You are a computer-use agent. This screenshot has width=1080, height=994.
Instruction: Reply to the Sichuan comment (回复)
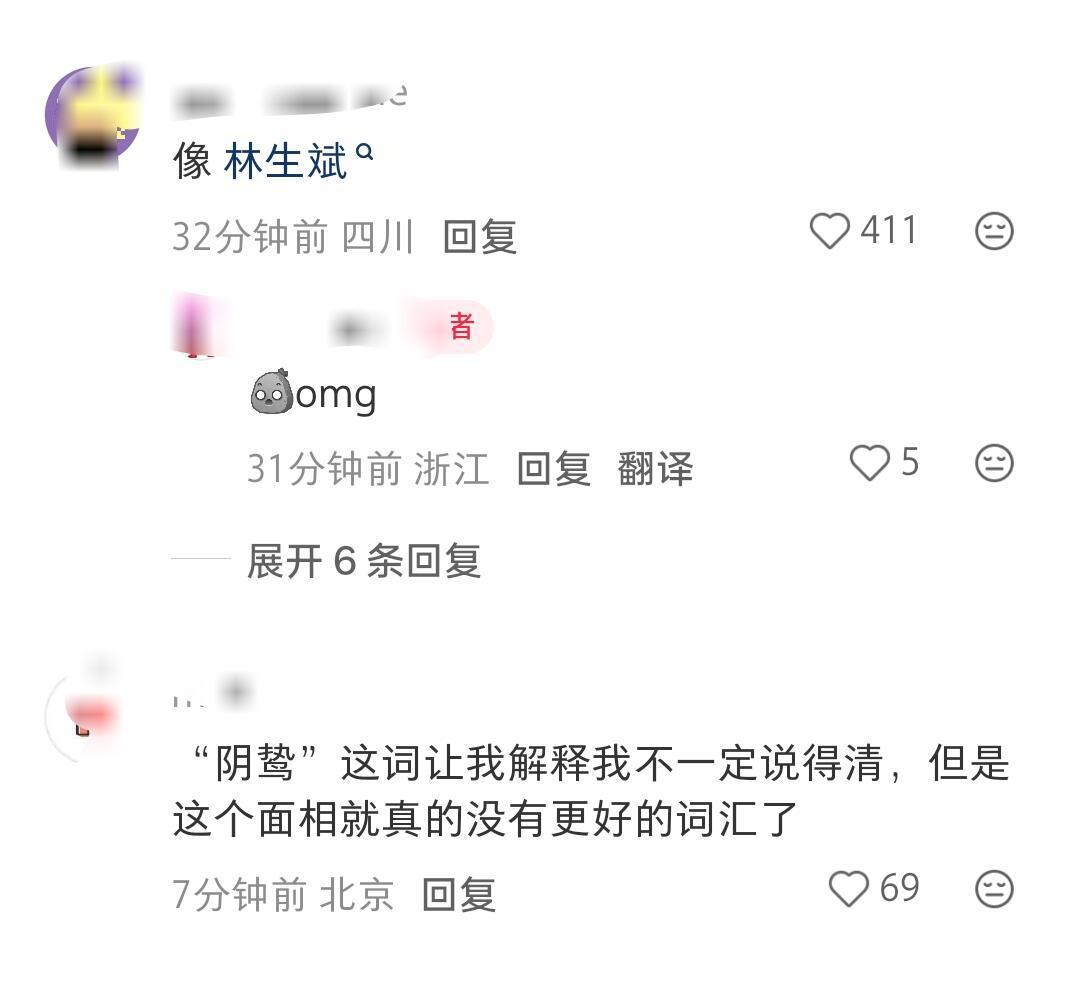click(x=479, y=237)
